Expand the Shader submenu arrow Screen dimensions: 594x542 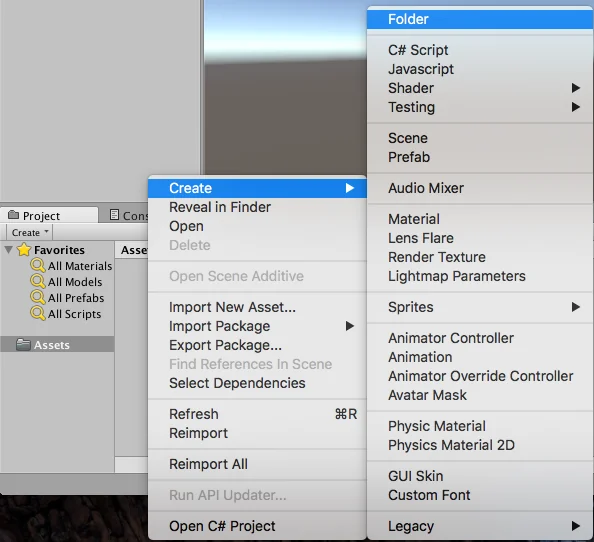[x=576, y=88]
